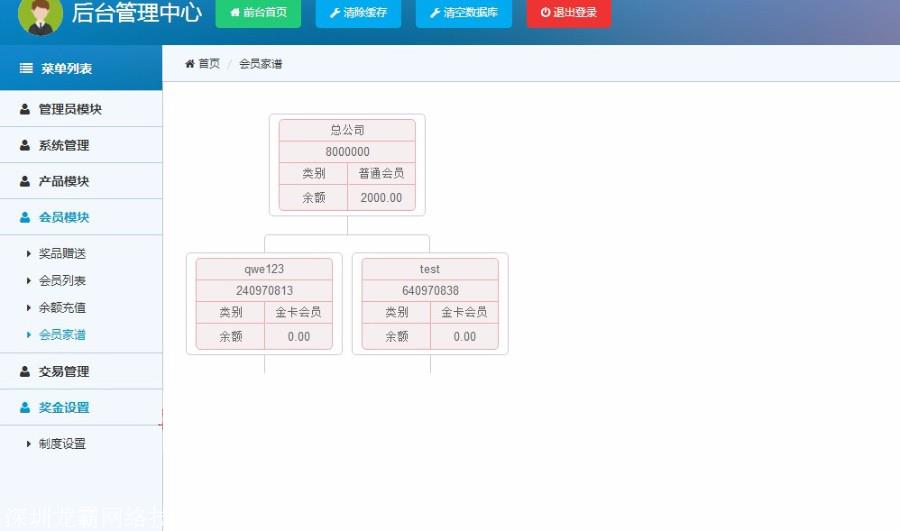The width and height of the screenshot is (900, 531).
Task: Open 制度设置 under 奖金设置
Action: pos(62,444)
